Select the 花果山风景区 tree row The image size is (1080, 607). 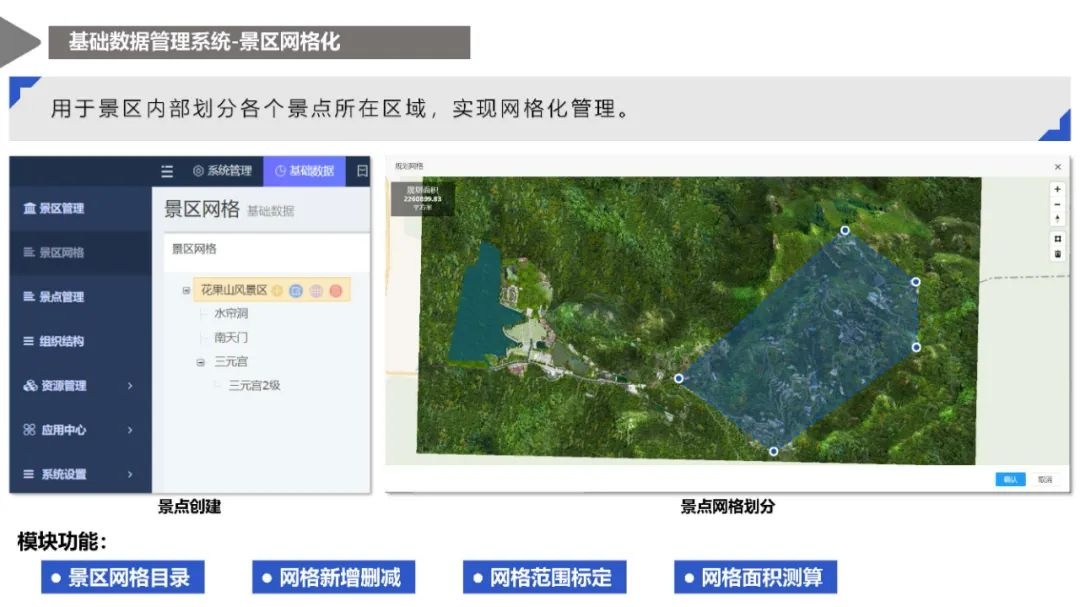(x=272, y=290)
